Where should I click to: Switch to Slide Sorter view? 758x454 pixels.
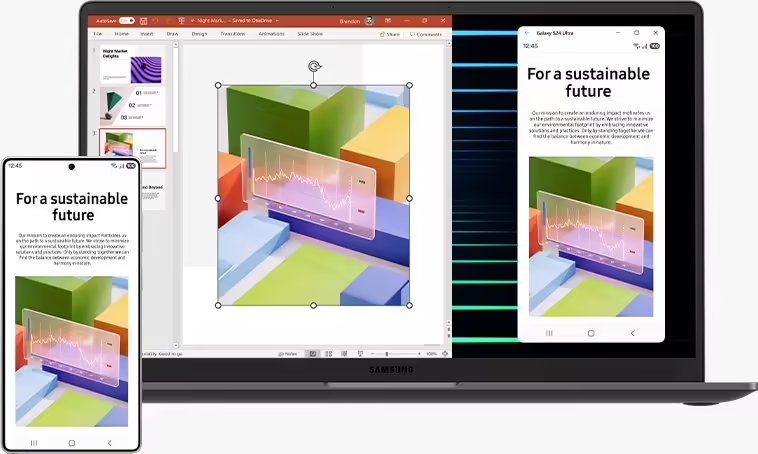[x=329, y=353]
